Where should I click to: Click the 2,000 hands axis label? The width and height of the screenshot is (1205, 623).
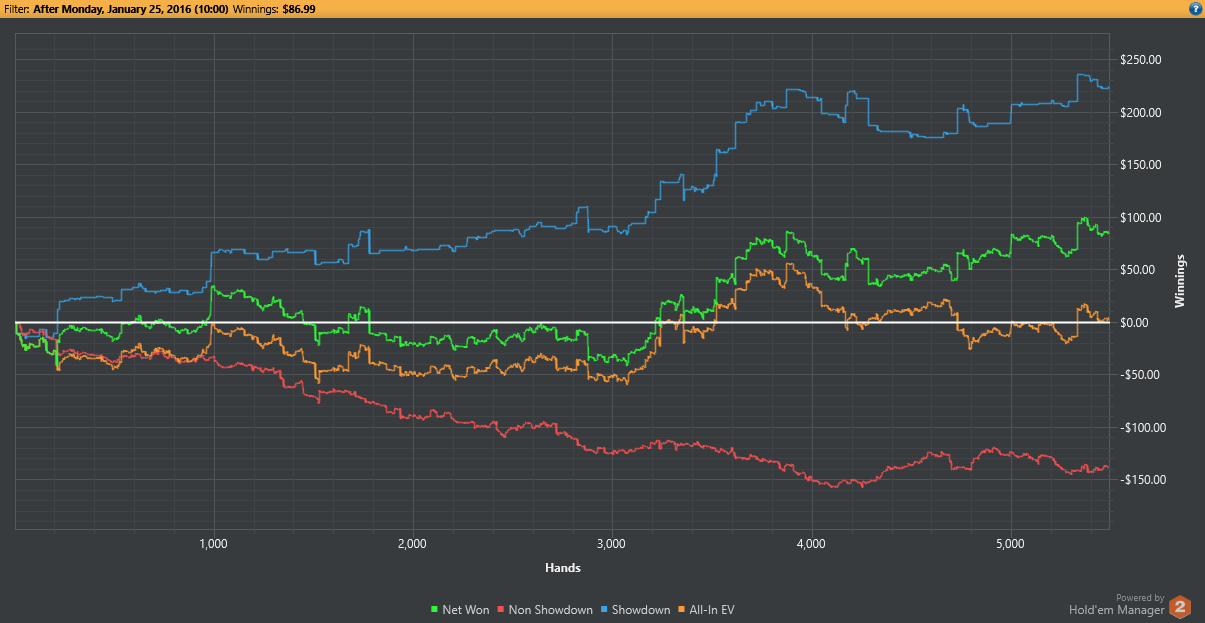412,545
